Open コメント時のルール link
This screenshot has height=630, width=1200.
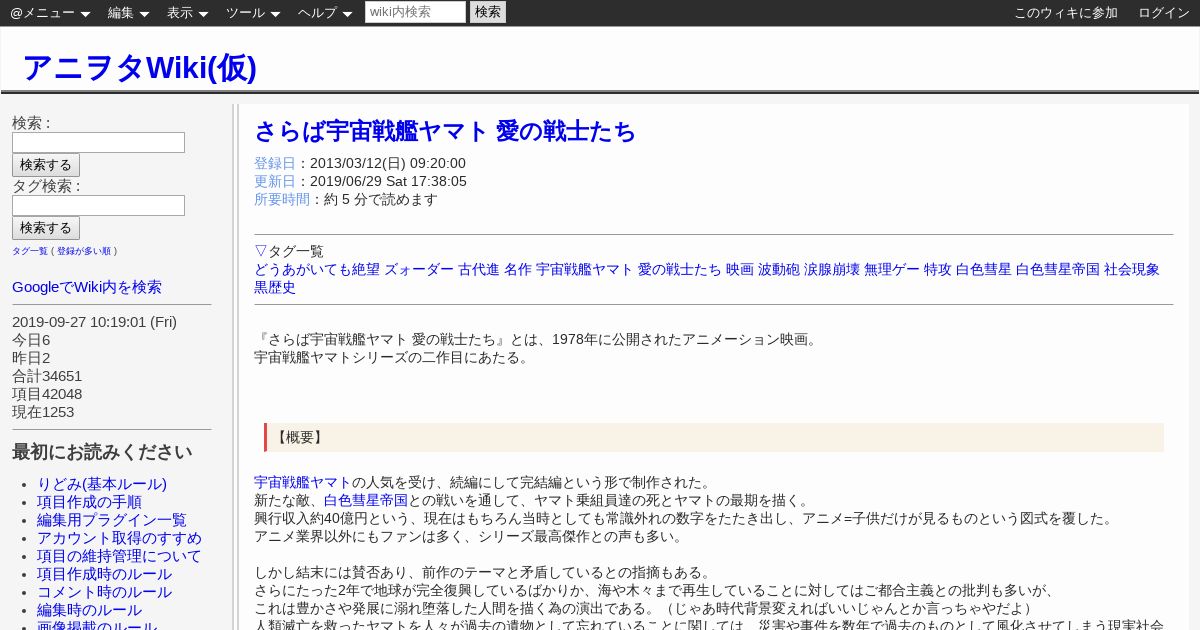(104, 592)
